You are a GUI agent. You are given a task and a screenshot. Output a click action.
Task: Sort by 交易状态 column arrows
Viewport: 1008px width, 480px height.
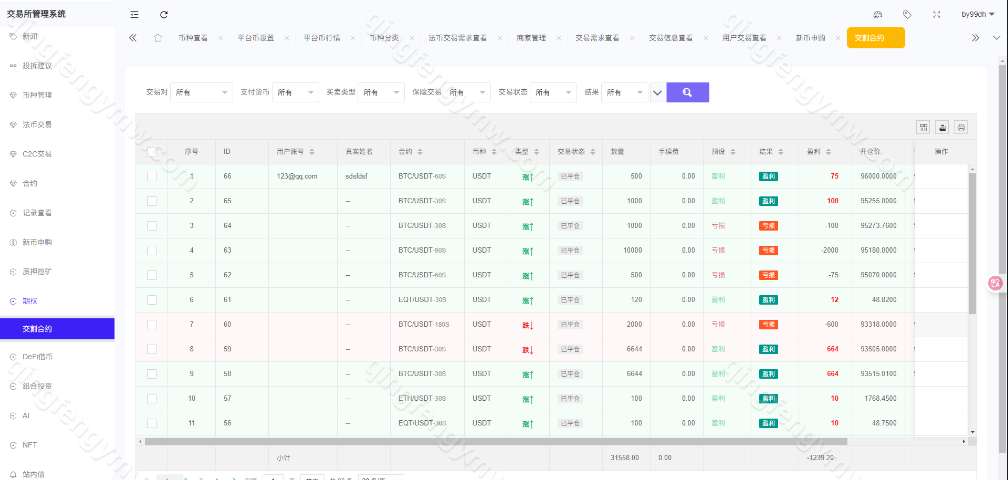(x=591, y=152)
